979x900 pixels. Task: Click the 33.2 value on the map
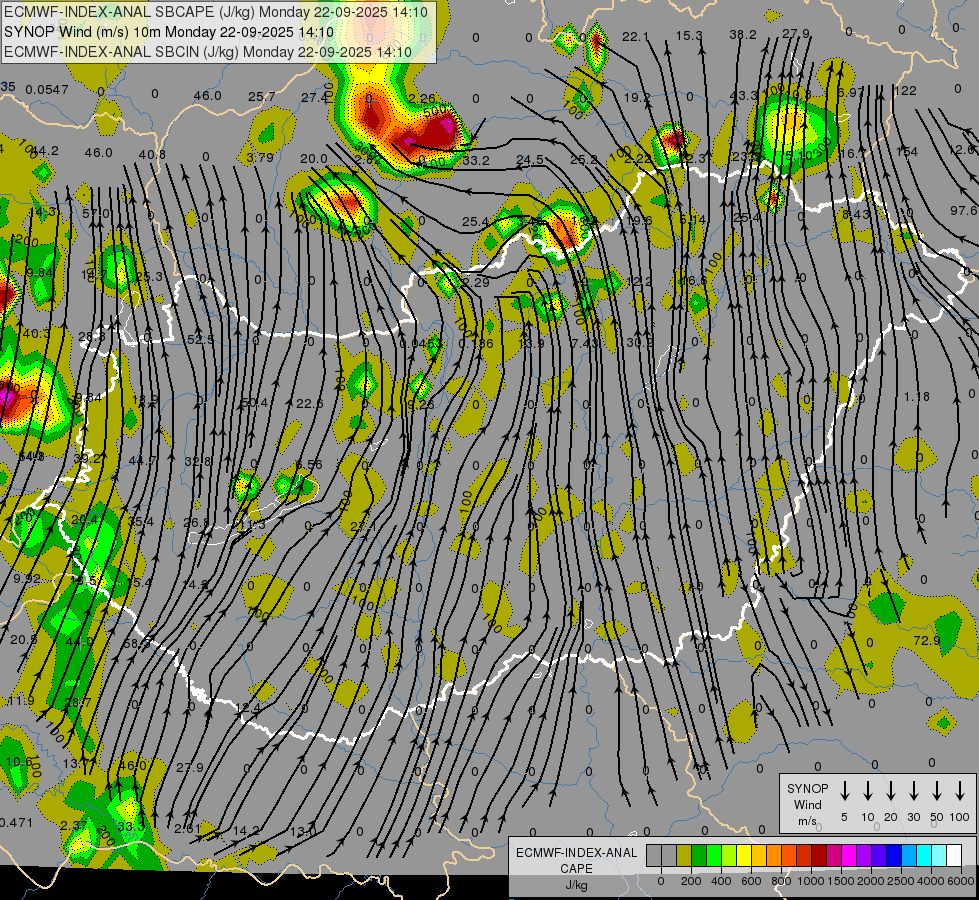[476, 161]
